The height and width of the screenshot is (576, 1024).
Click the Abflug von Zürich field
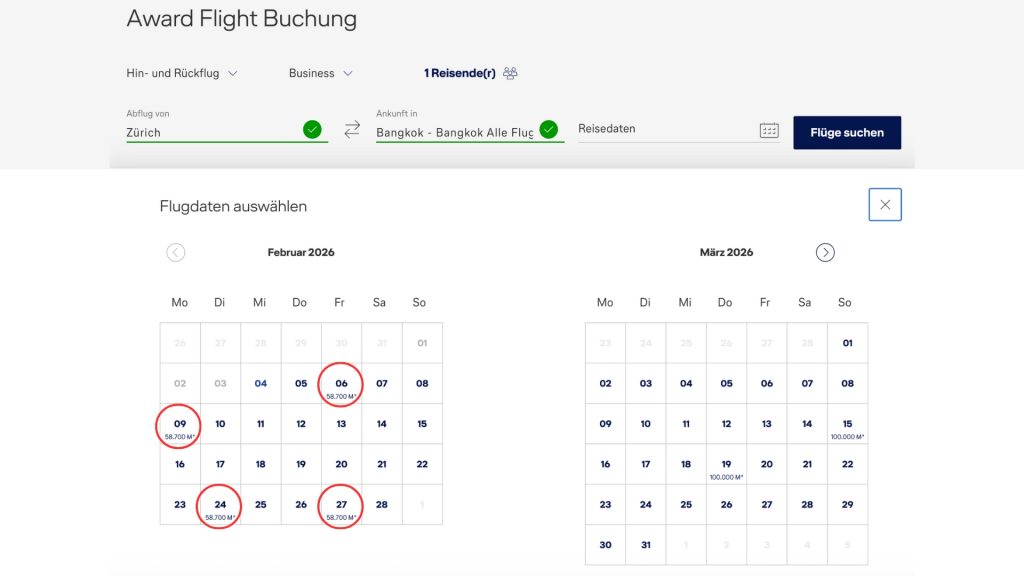coord(210,131)
